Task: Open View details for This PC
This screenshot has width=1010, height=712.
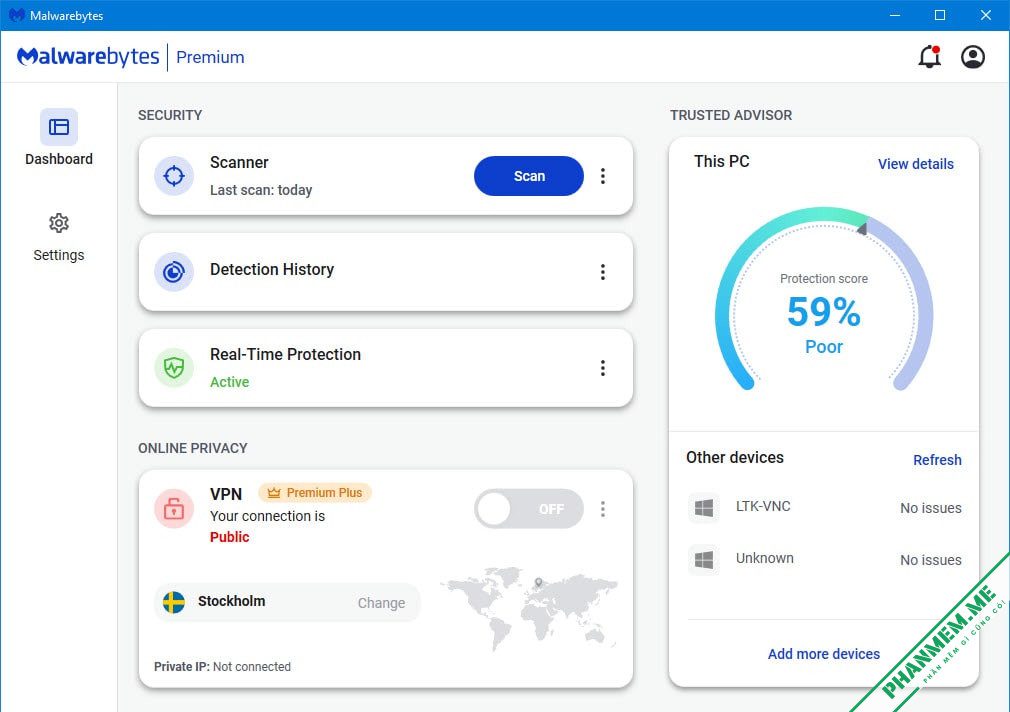Action: coord(915,164)
